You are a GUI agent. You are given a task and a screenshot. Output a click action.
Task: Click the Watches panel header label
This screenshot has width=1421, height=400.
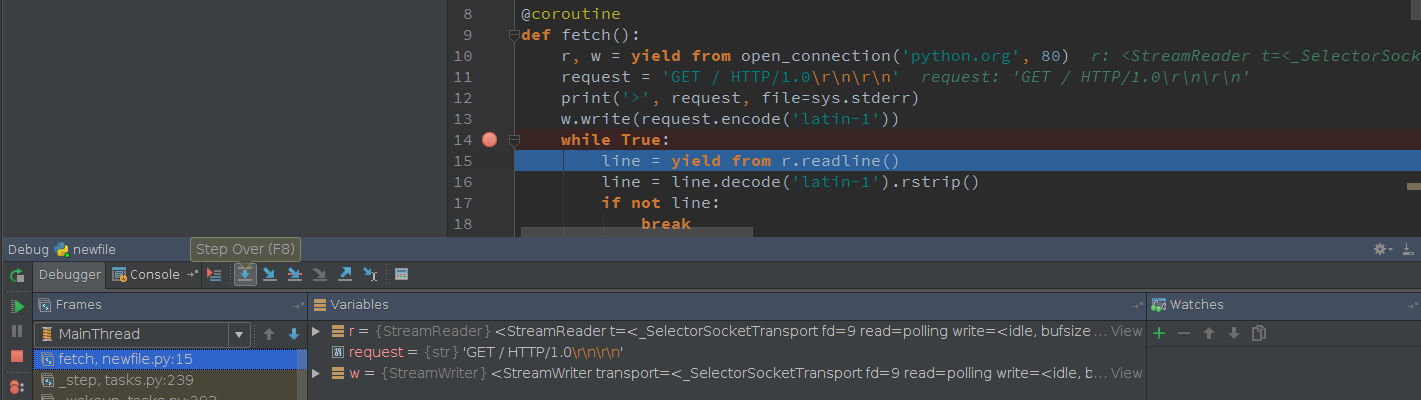click(x=1196, y=305)
